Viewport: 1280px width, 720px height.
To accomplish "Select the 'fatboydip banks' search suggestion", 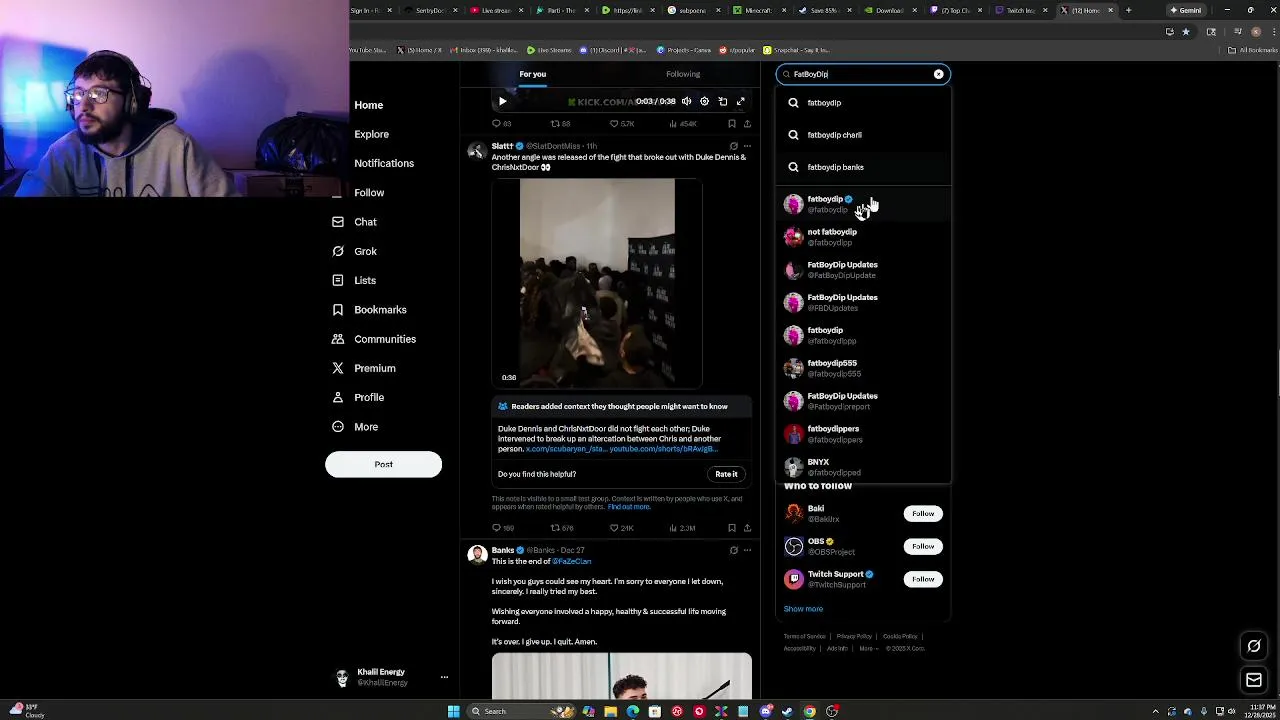I will point(863,167).
